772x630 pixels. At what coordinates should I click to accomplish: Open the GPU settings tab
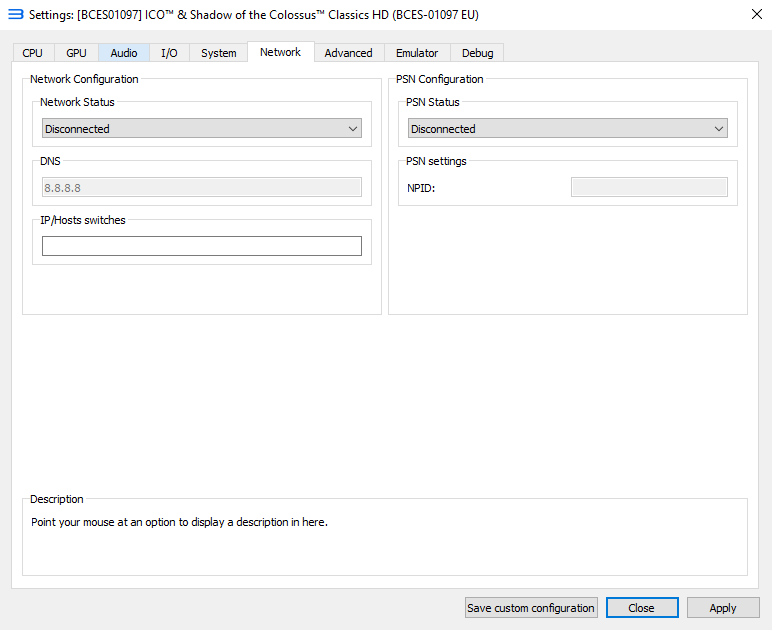(76, 53)
